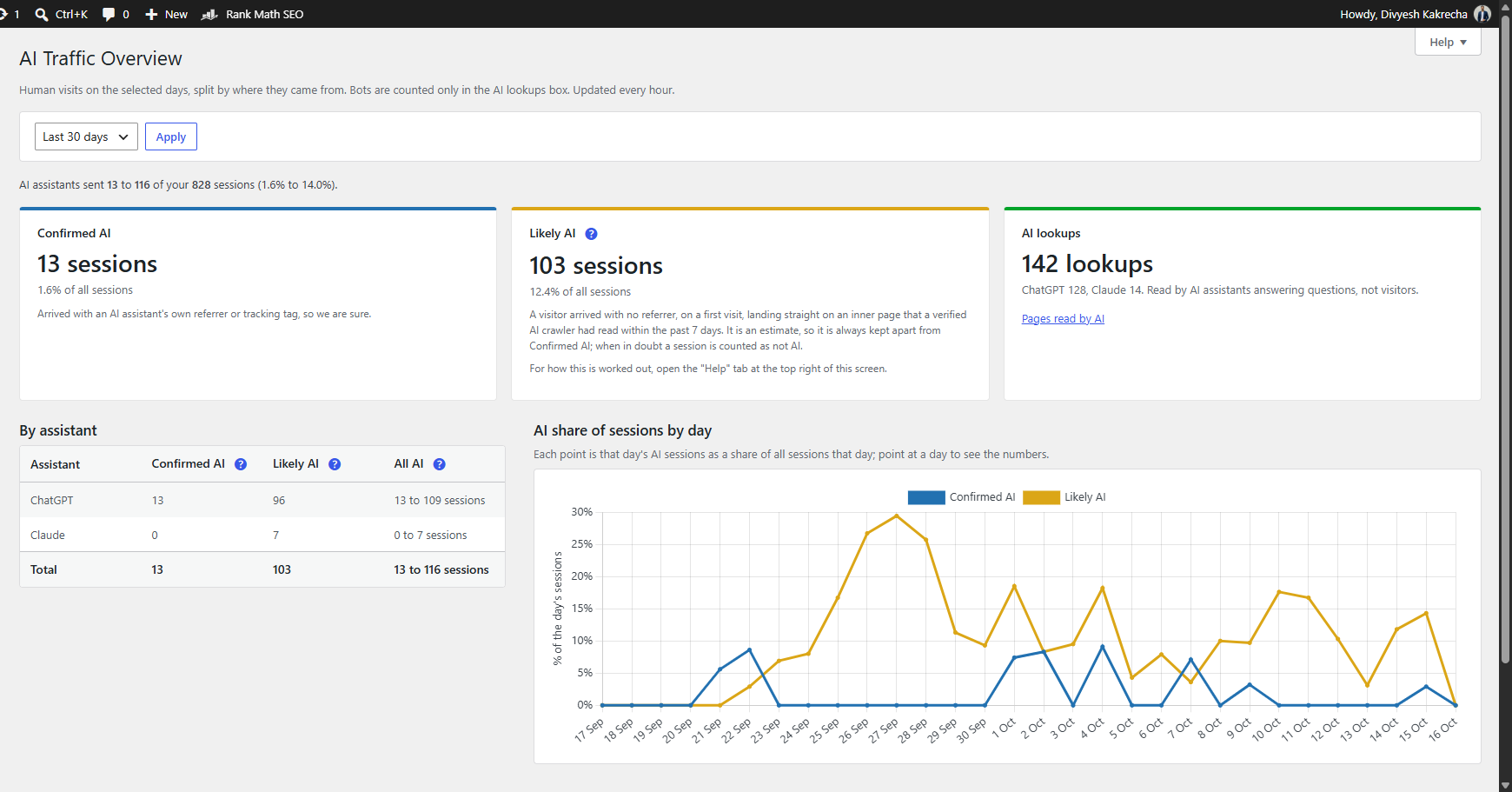Click the '103 sessions' value
The height and width of the screenshot is (792, 1512).
coord(596,265)
